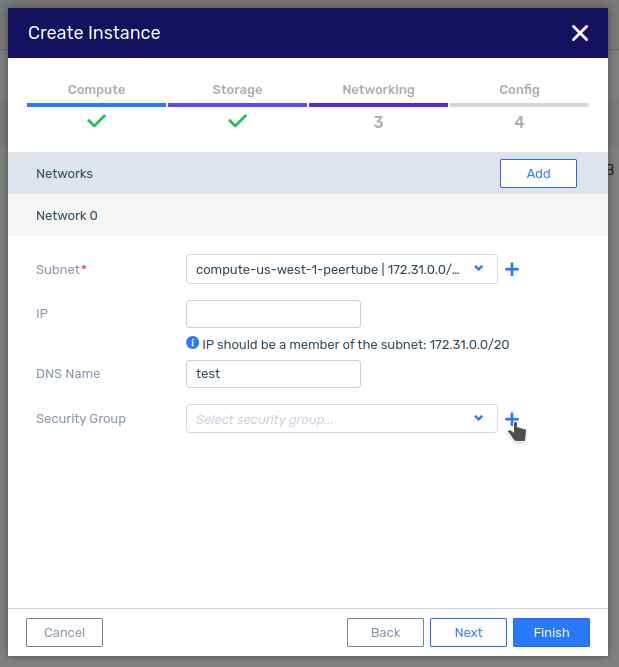This screenshot has width=619, height=667.
Task: Click step number 3 under Networking
Action: [378, 122]
